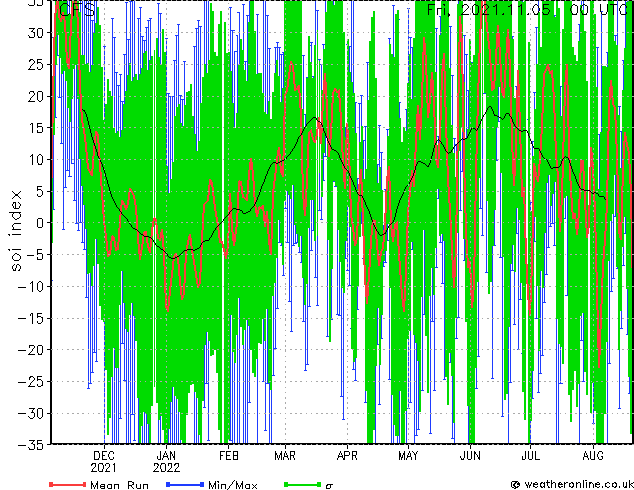Click the '-30' y-axis tick value
This screenshot has width=634, height=490.
pyautogui.click(x=31, y=413)
